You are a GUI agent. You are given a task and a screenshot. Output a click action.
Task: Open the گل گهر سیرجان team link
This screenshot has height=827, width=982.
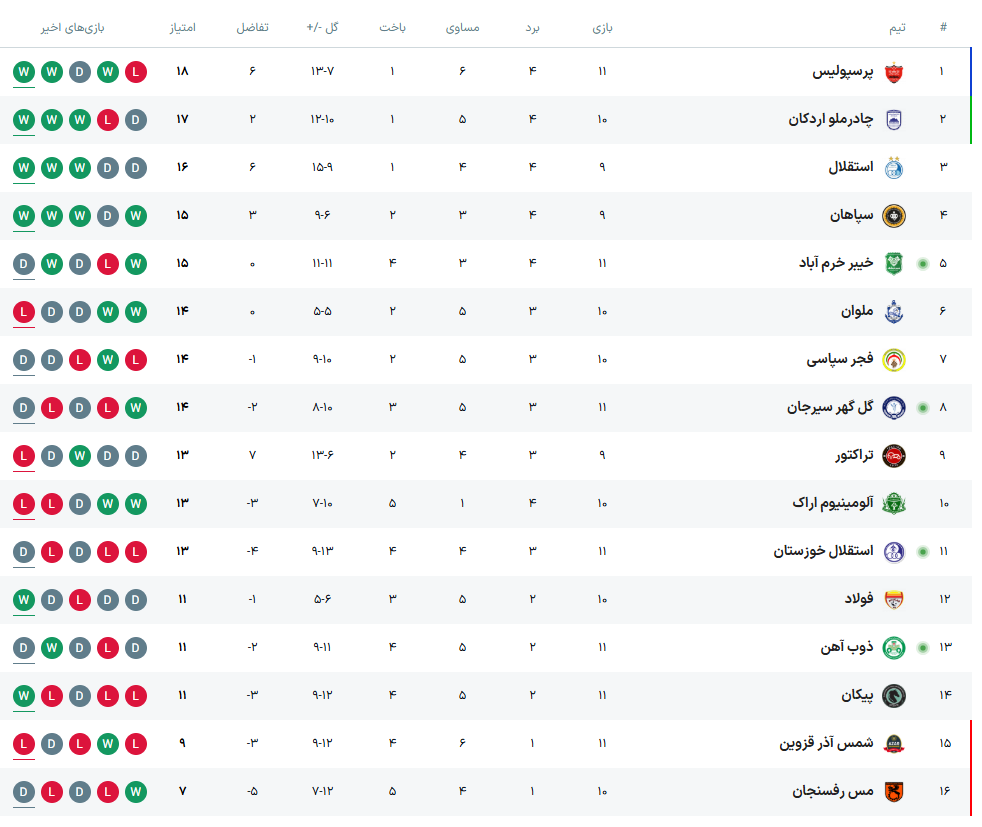[x=830, y=408]
